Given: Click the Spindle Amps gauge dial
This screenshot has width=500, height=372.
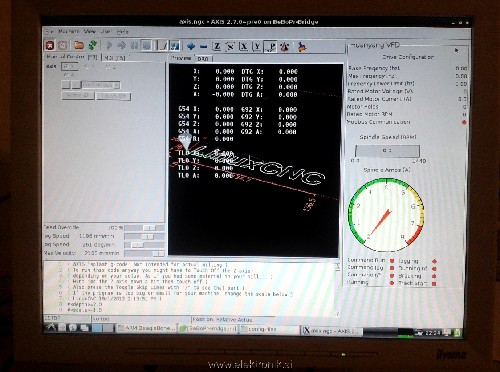Looking at the screenshot, I should pos(386,215).
